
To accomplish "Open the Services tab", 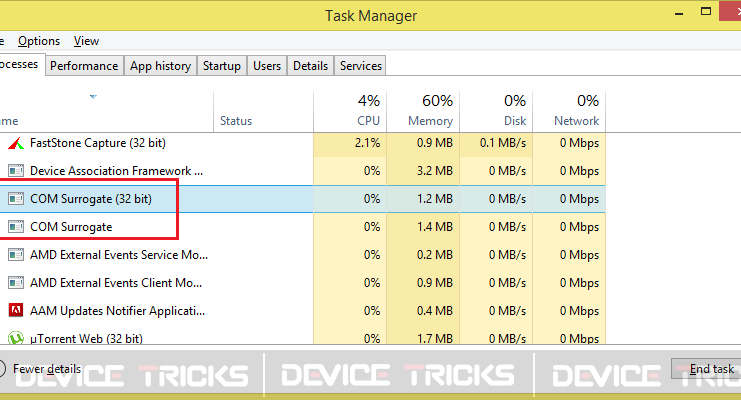I will coord(361,66).
